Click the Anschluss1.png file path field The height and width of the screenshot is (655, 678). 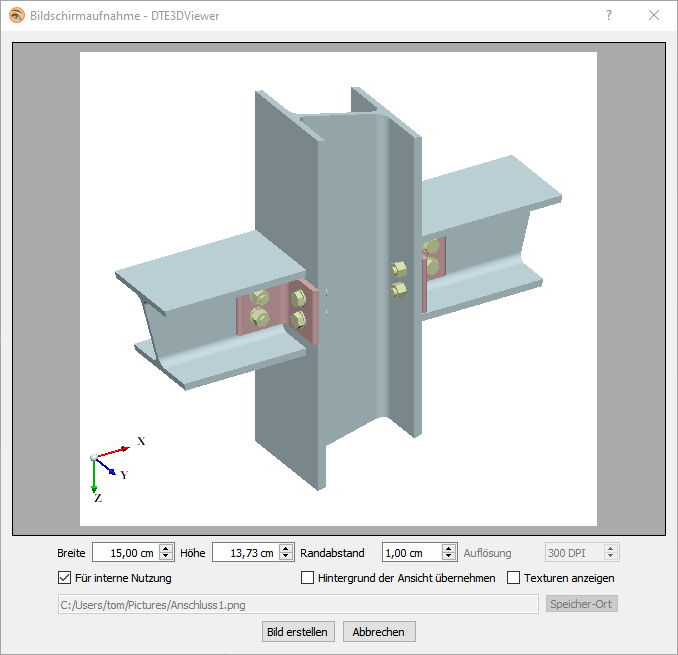point(298,604)
